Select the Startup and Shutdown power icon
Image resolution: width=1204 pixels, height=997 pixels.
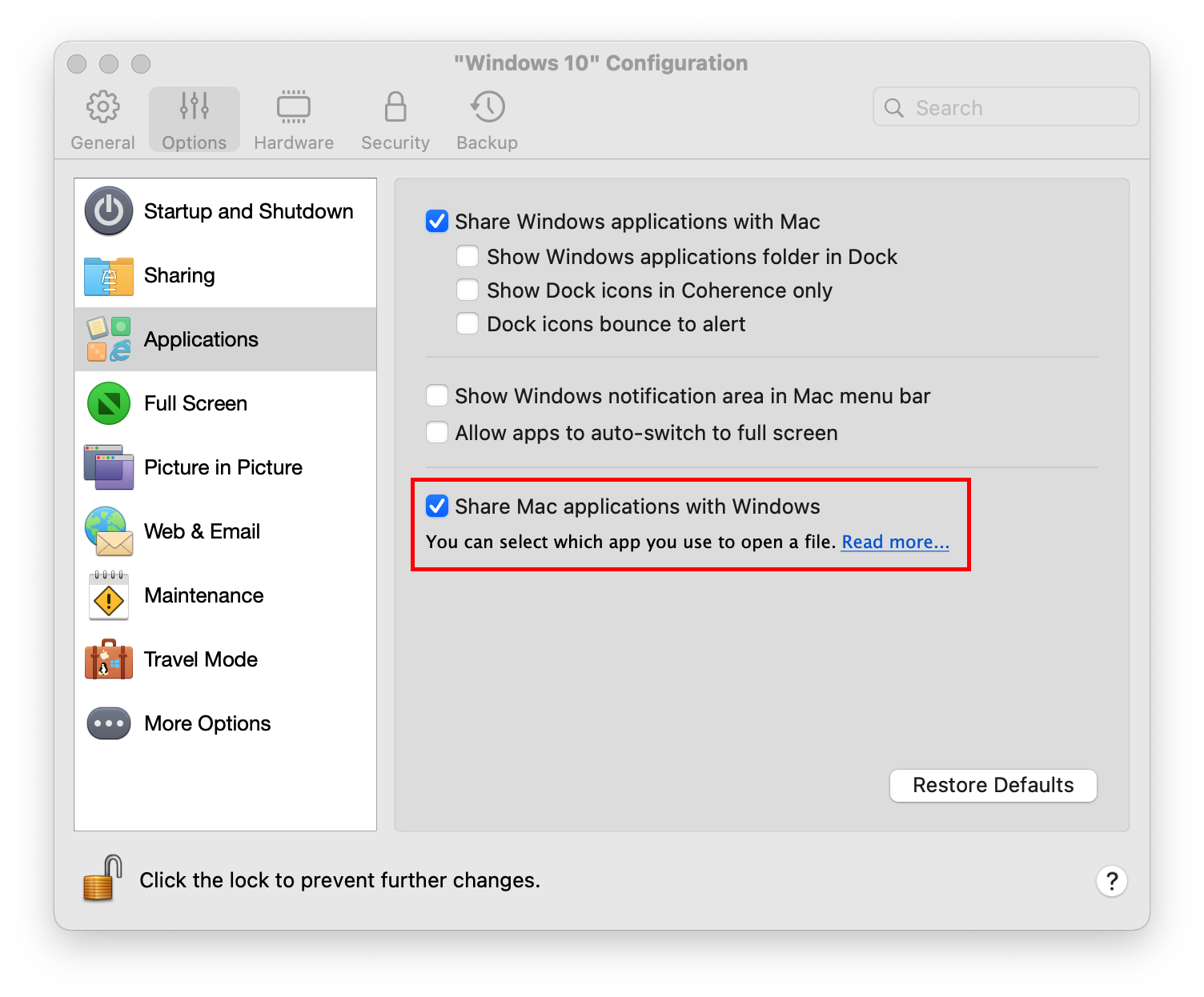tap(108, 211)
